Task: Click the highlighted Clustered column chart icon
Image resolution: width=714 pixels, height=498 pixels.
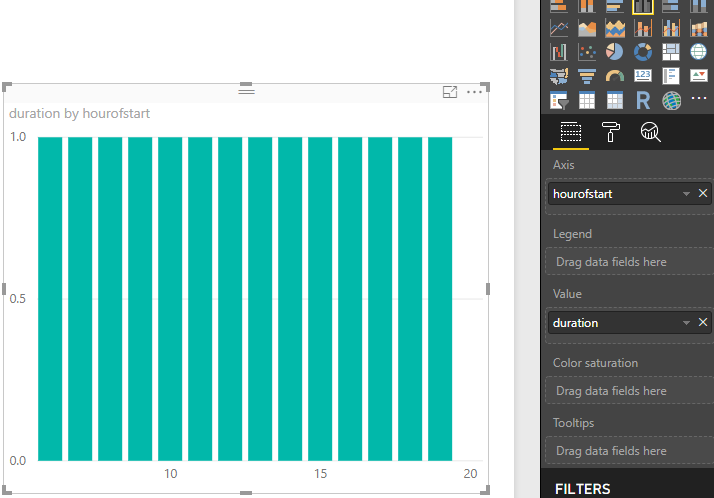Action: pyautogui.click(x=643, y=6)
